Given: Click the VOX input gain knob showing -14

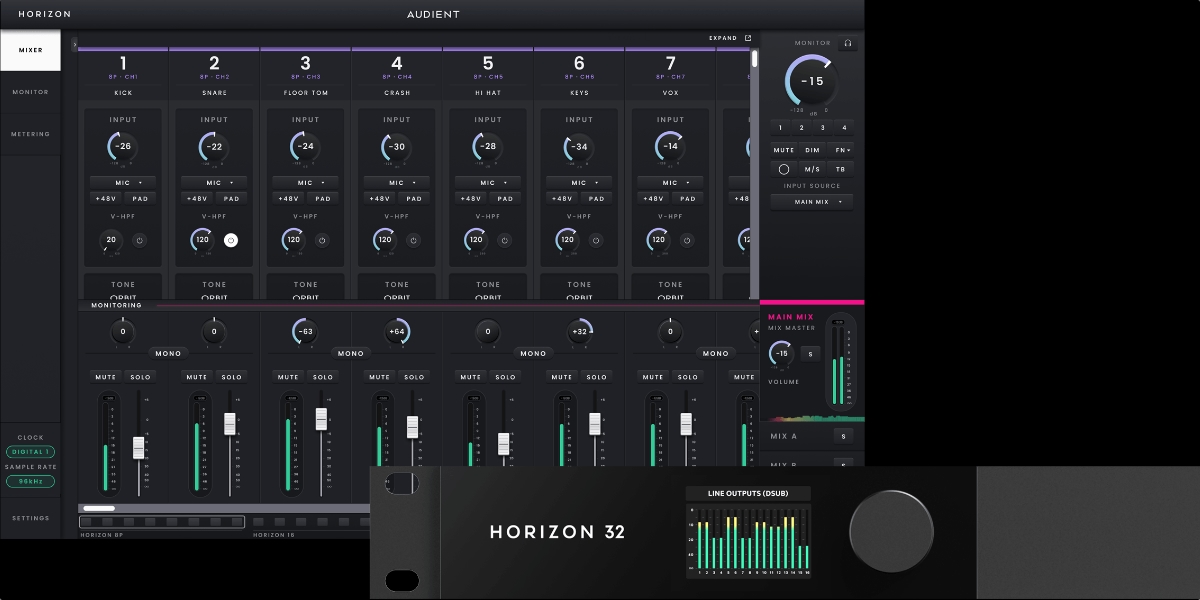Looking at the screenshot, I should click(x=670, y=147).
